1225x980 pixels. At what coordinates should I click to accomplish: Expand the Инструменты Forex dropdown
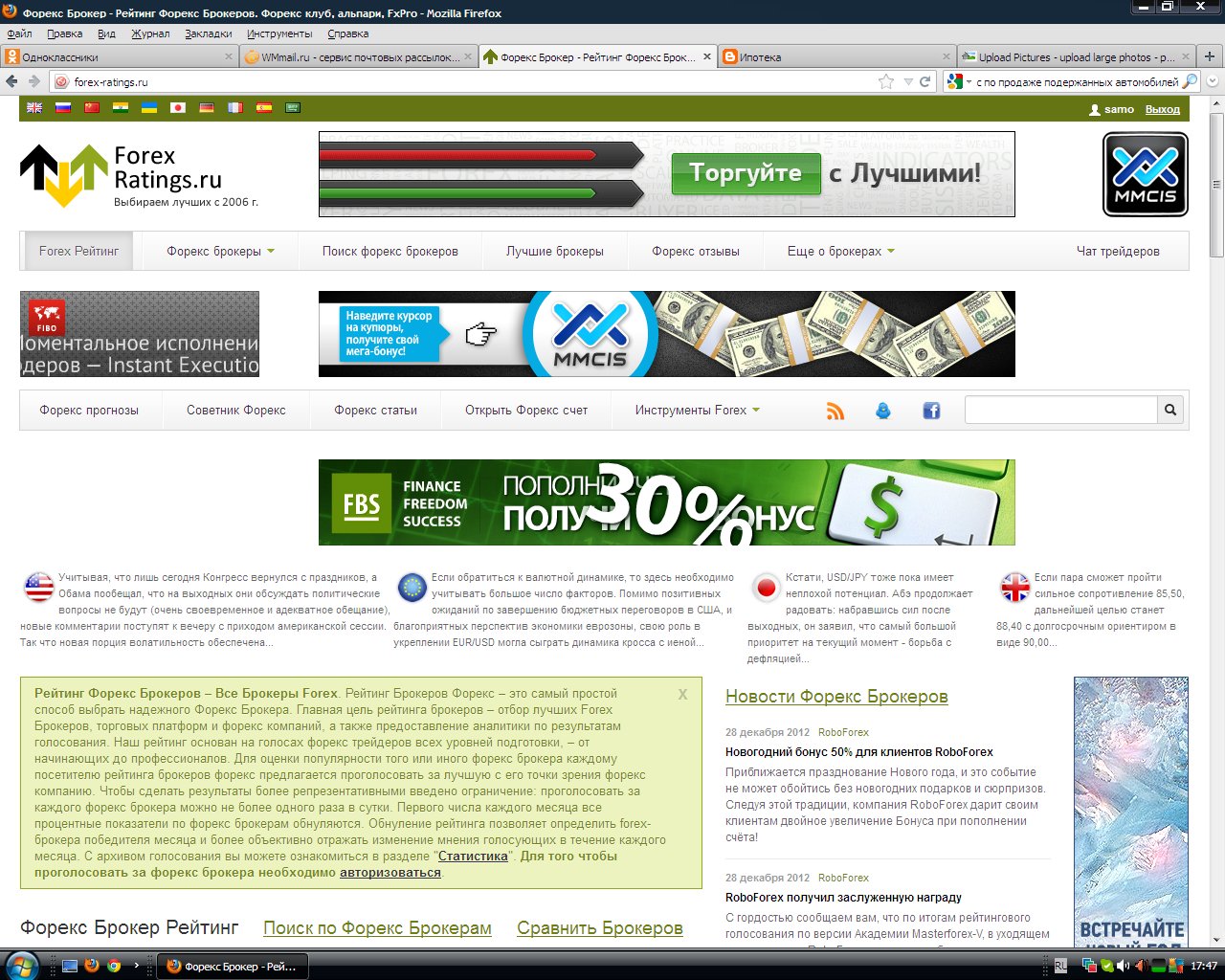697,410
